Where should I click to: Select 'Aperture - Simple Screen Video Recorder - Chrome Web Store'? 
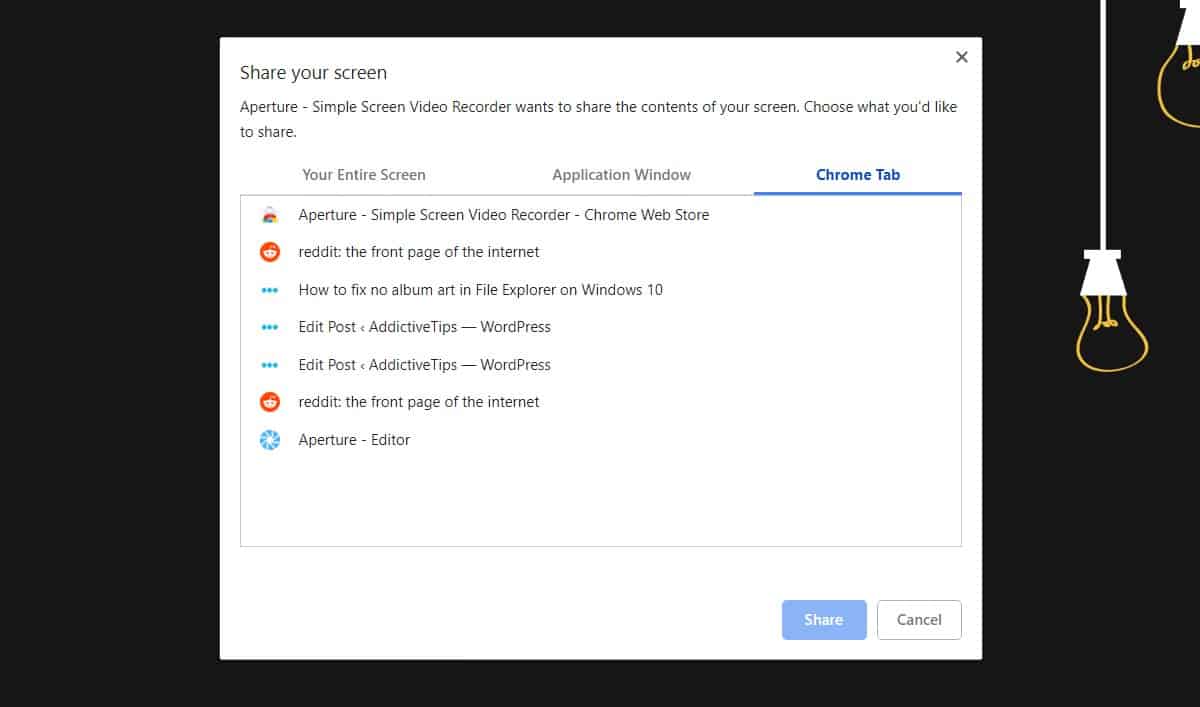(x=601, y=215)
